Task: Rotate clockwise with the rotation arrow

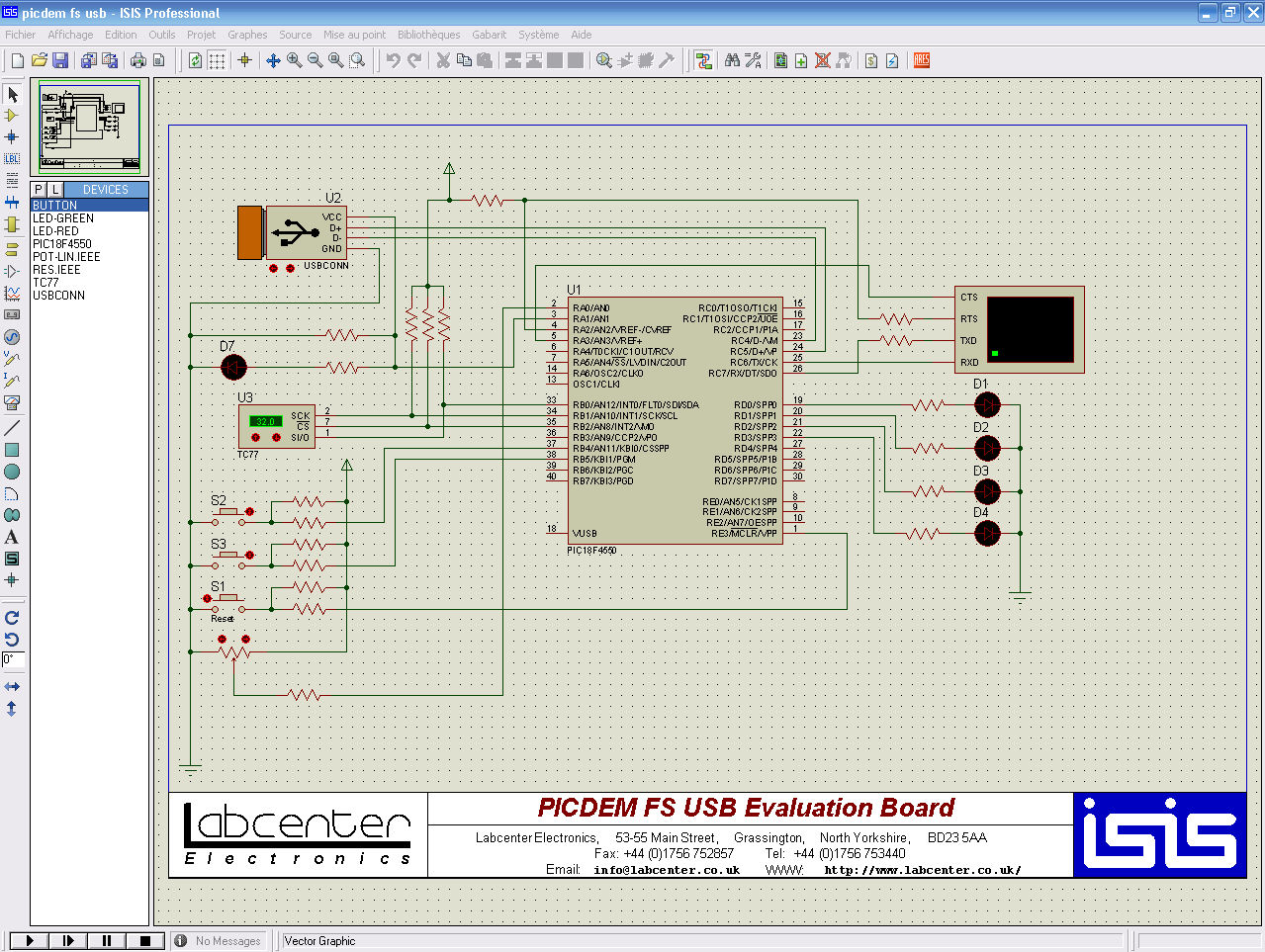Action: pyautogui.click(x=12, y=618)
